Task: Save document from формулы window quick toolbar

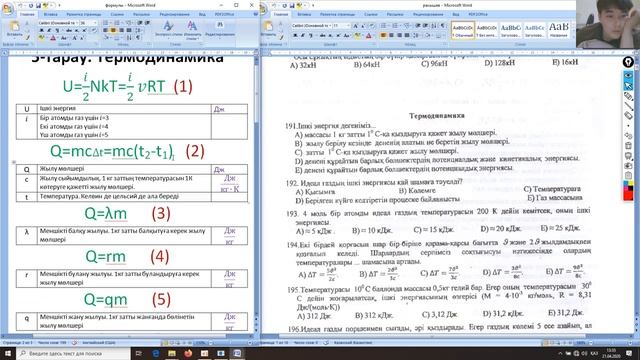Action: tap(38, 5)
